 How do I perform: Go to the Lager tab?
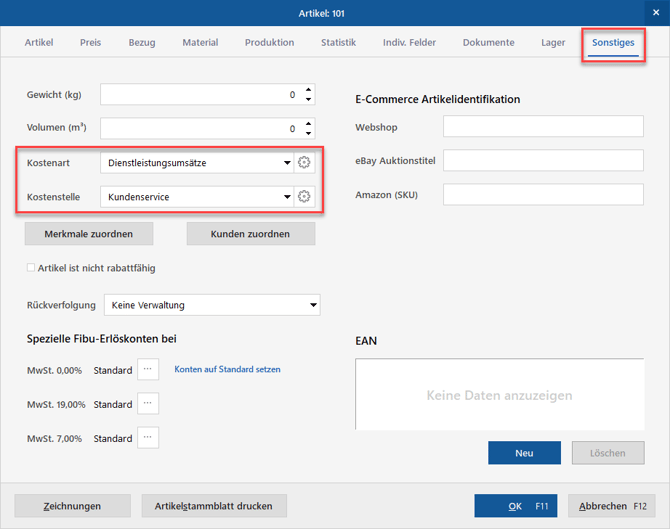click(553, 43)
